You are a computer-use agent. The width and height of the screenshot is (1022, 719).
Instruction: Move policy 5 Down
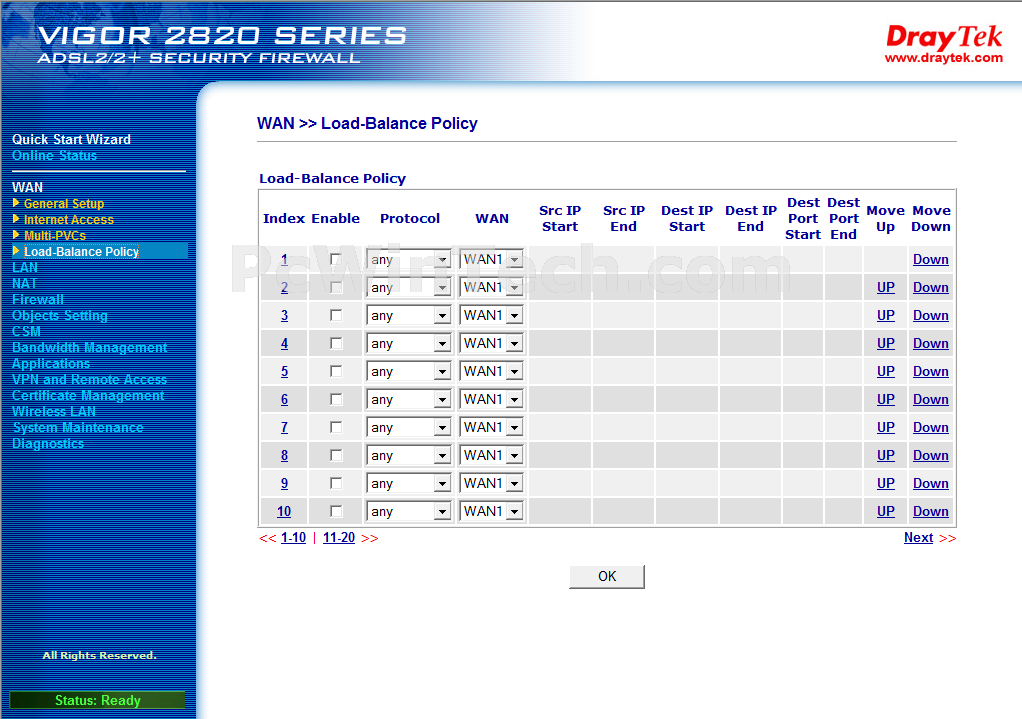[930, 372]
